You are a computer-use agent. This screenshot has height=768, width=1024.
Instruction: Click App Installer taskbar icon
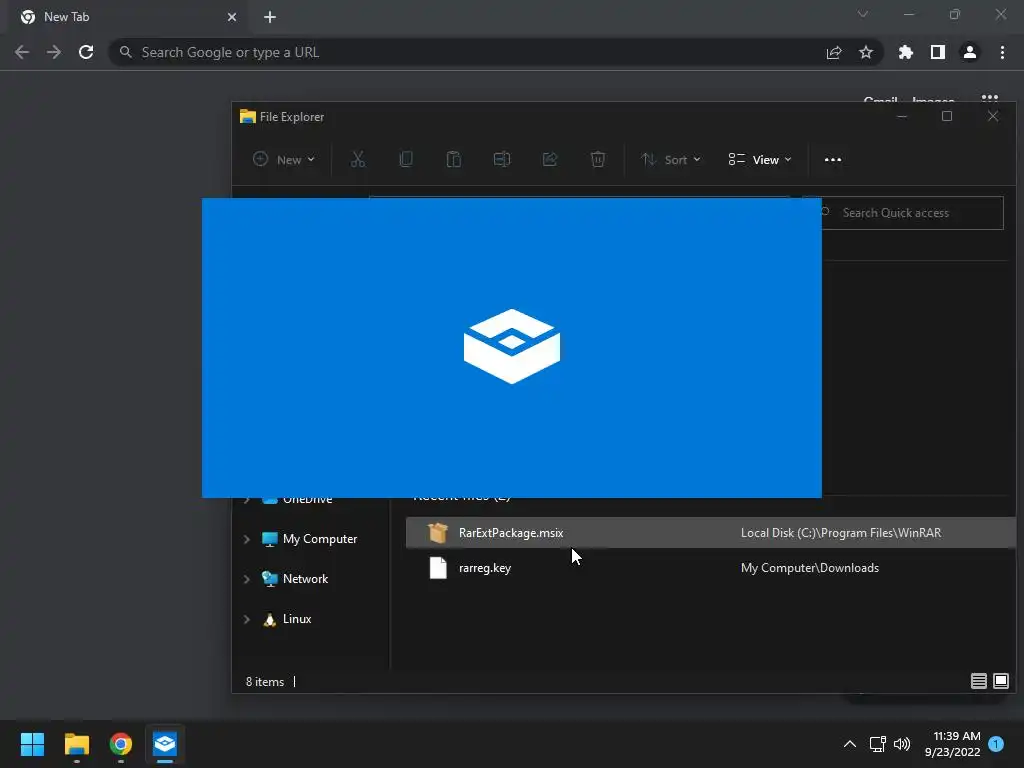[165, 744]
